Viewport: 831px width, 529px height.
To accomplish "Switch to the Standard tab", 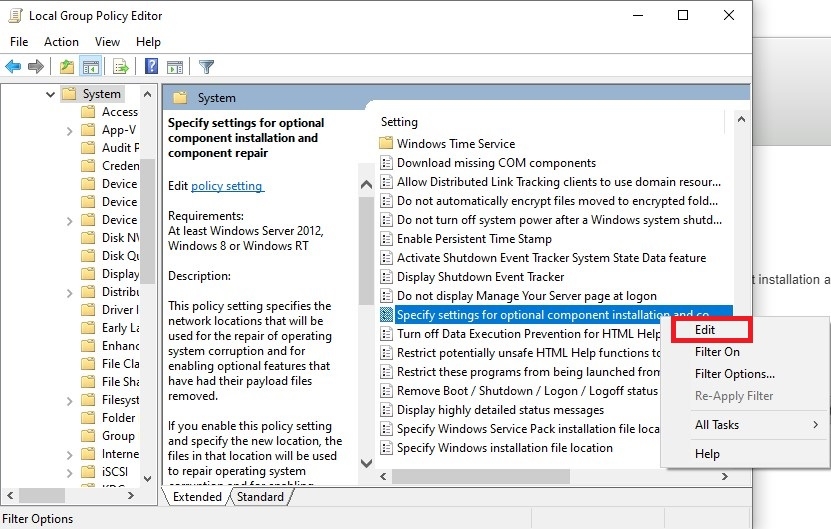I will [x=260, y=497].
